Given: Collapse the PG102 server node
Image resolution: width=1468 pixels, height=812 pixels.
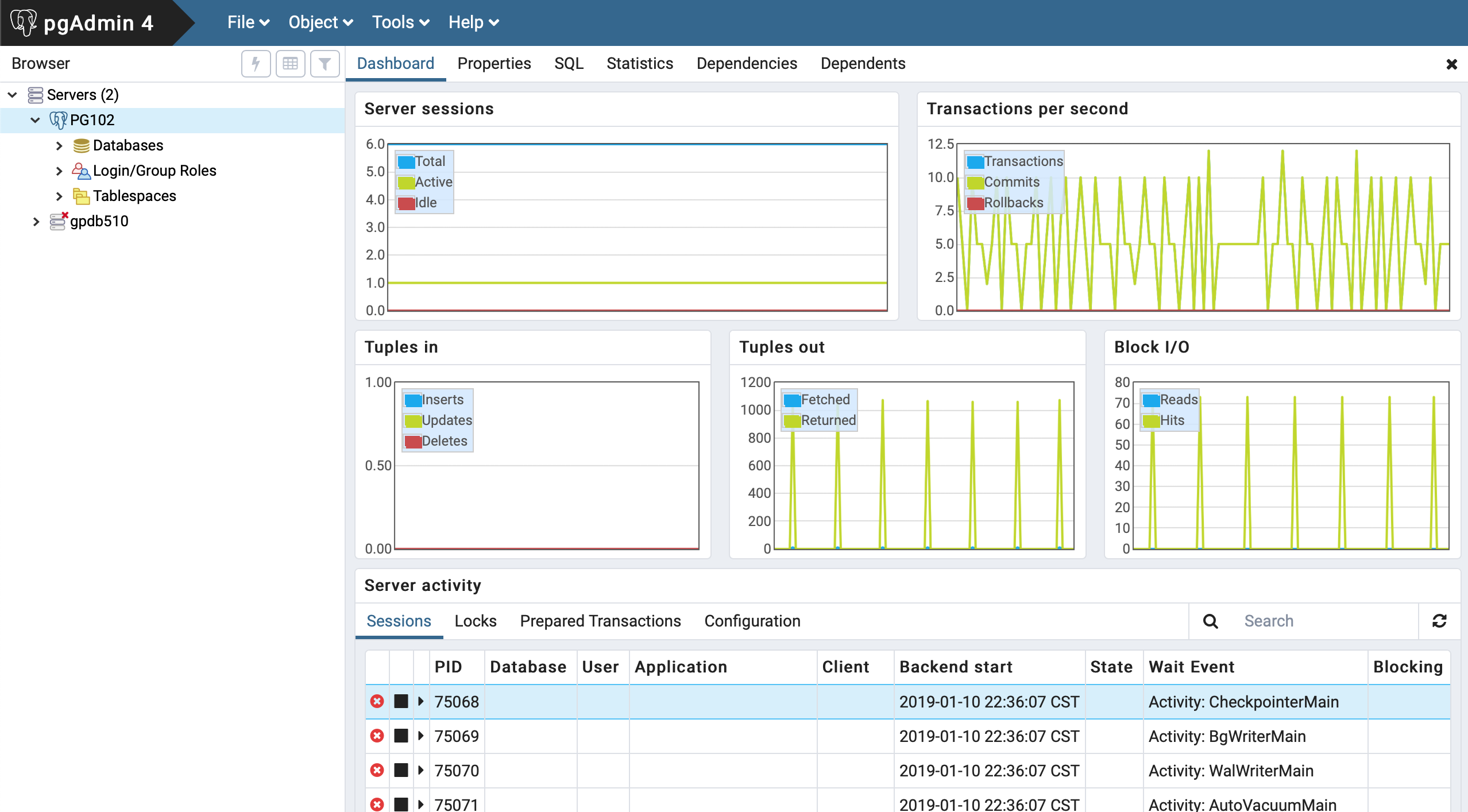Looking at the screenshot, I should [x=36, y=120].
